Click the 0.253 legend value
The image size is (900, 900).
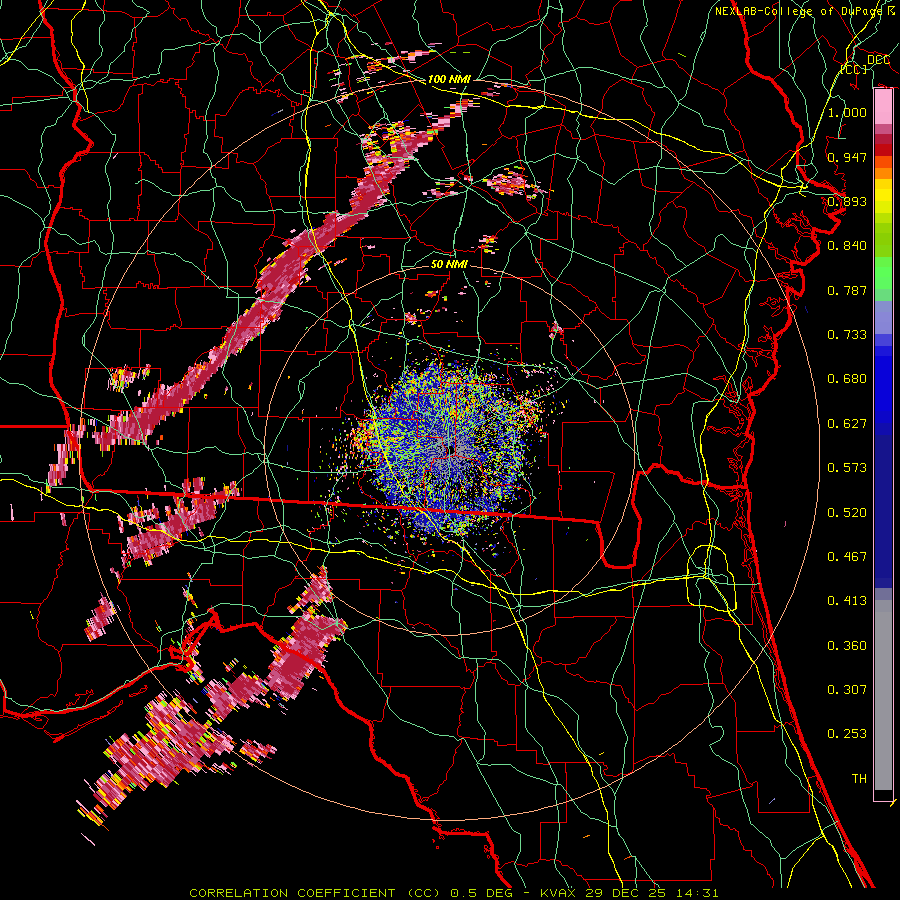tap(847, 734)
